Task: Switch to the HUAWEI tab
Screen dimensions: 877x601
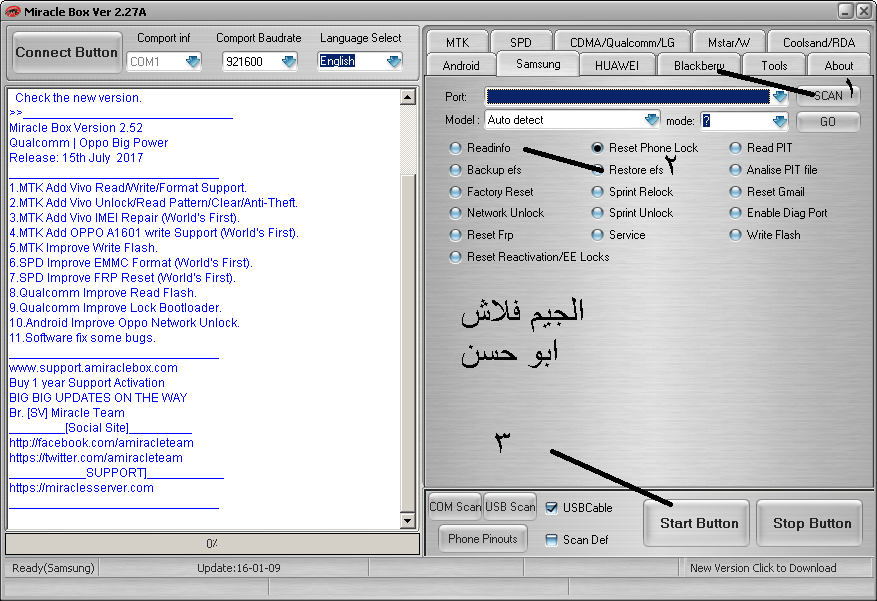Action: pos(617,65)
